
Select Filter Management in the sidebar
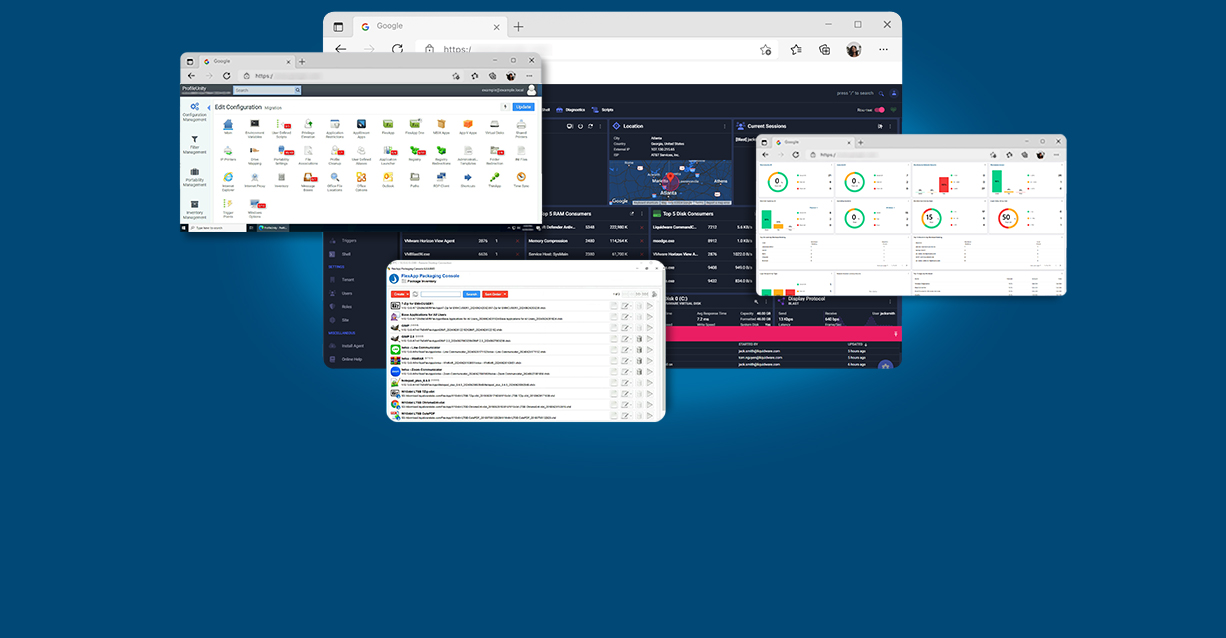pyautogui.click(x=194, y=145)
